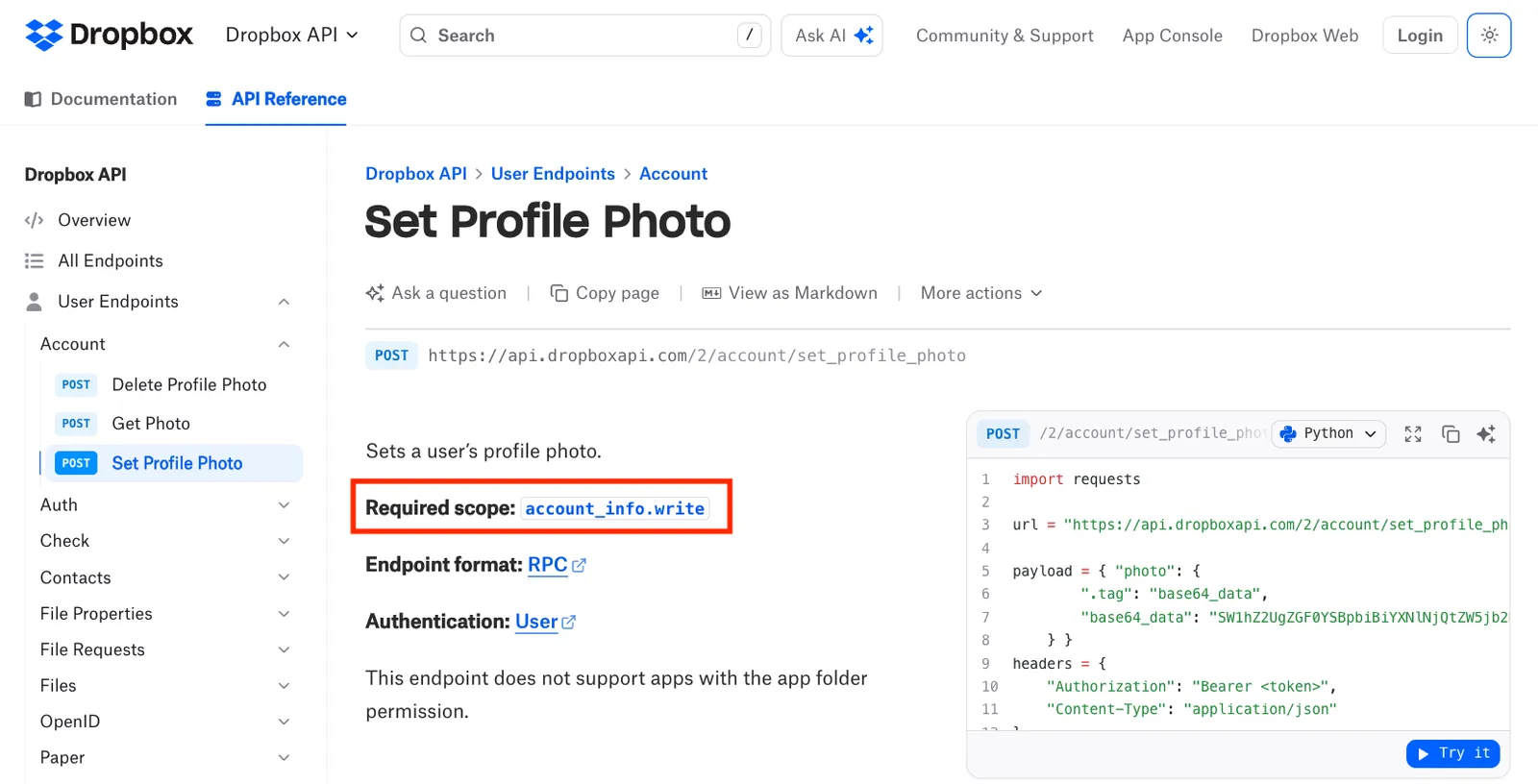The image size is (1538, 784).
Task: Click the Try it button
Action: coord(1453,753)
